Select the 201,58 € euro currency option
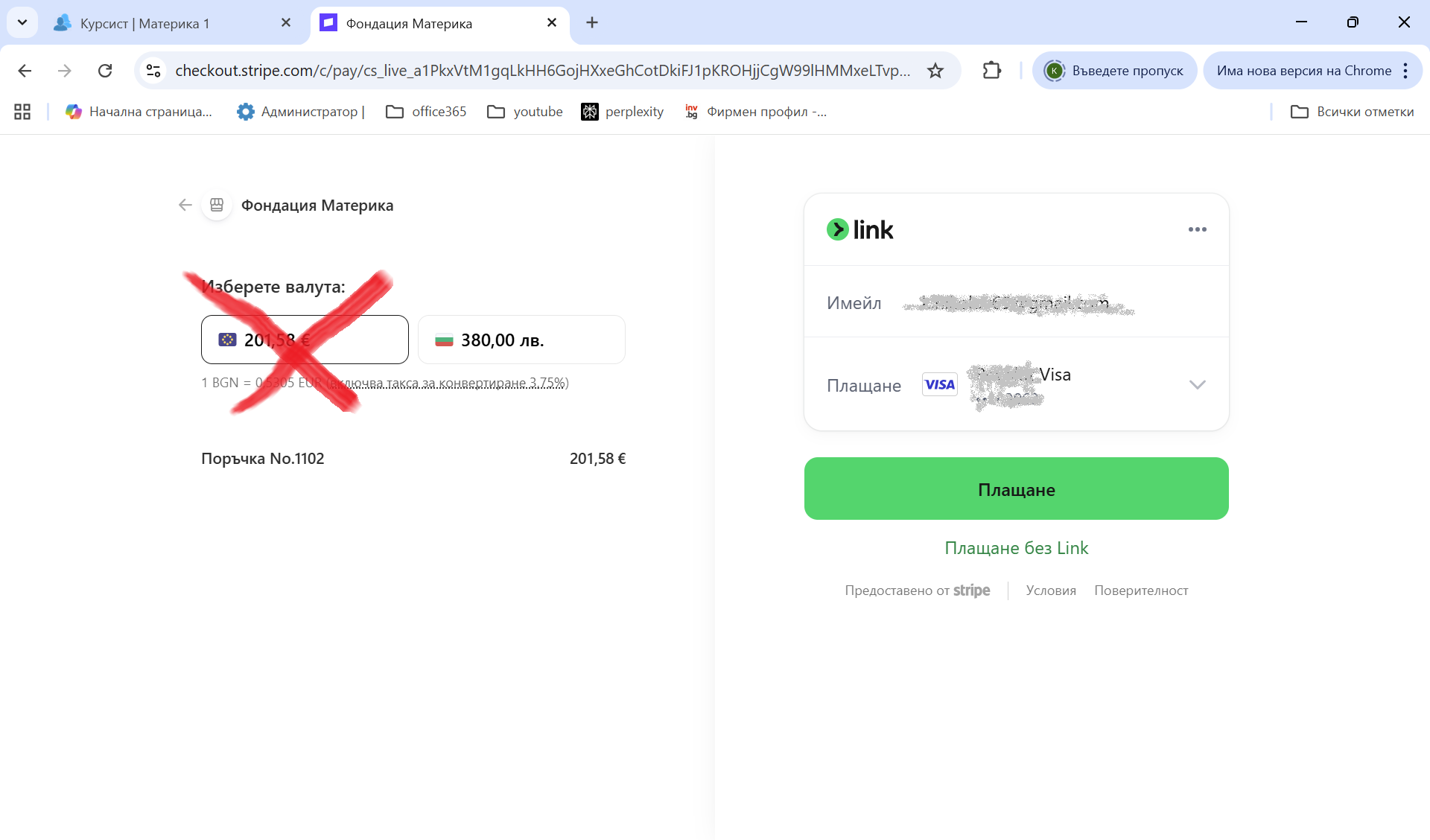Image resolution: width=1430 pixels, height=840 pixels. [305, 340]
